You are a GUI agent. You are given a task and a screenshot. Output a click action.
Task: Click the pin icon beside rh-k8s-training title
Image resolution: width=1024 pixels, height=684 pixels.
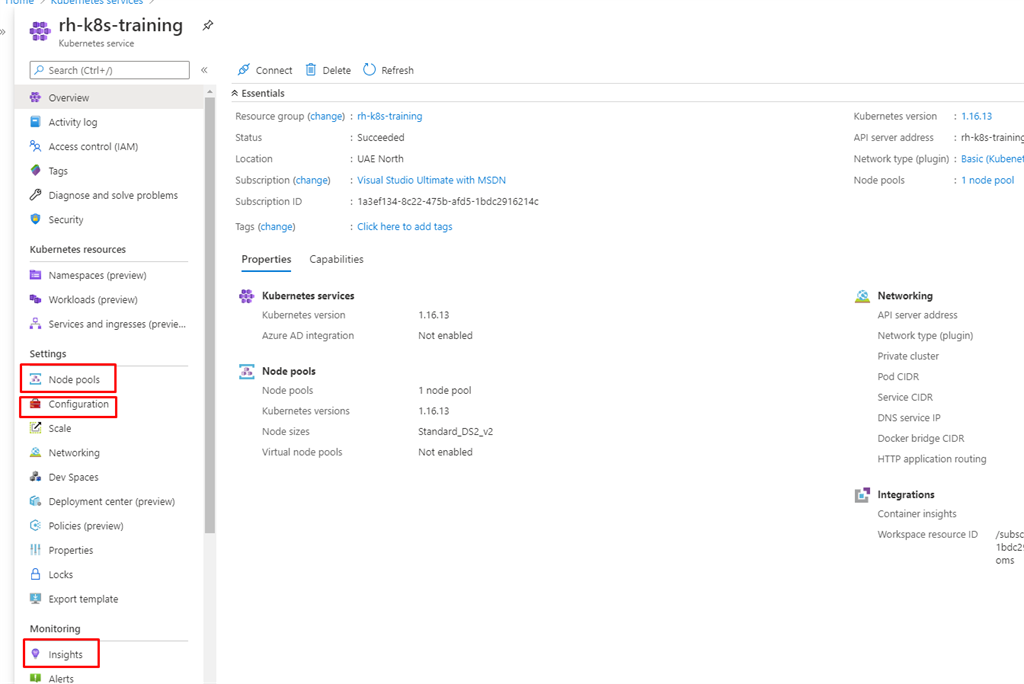click(x=207, y=25)
